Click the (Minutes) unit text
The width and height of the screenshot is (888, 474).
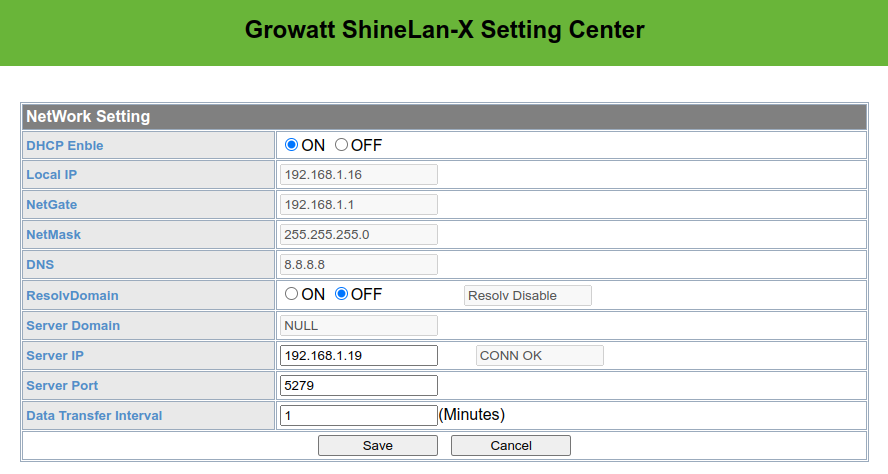[472, 415]
